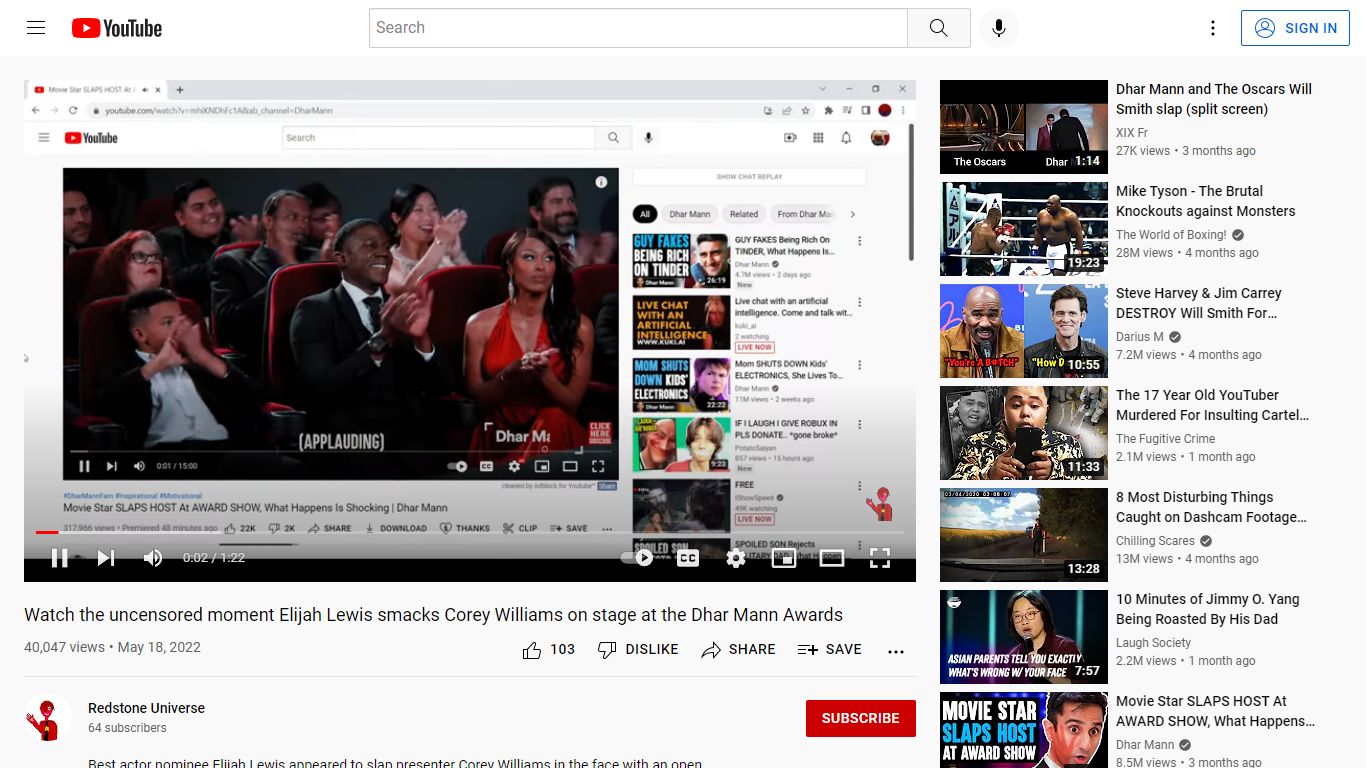Screen dimensions: 1366x768
Task: Open more actions ellipsis below video
Action: coord(896,650)
